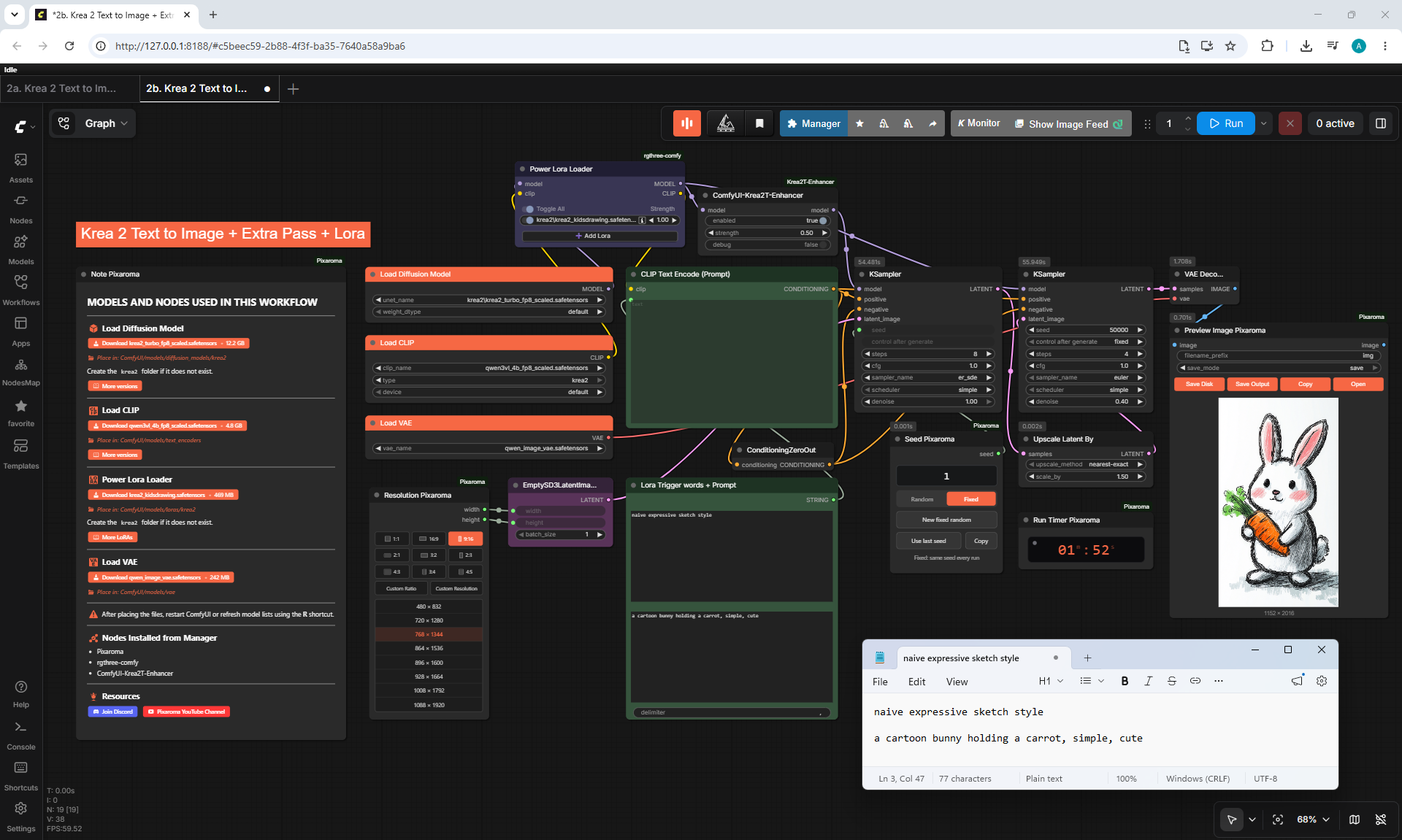Open the Apps sidebar panel
Image resolution: width=1402 pixels, height=840 pixels.
(x=20, y=331)
